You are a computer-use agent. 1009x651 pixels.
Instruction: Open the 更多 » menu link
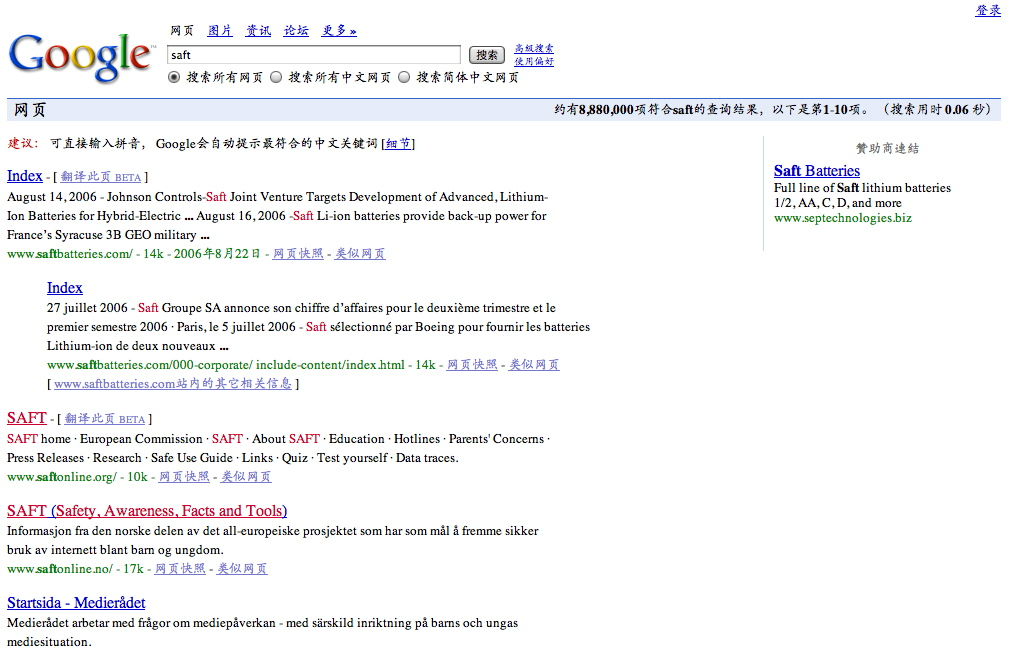coord(339,30)
